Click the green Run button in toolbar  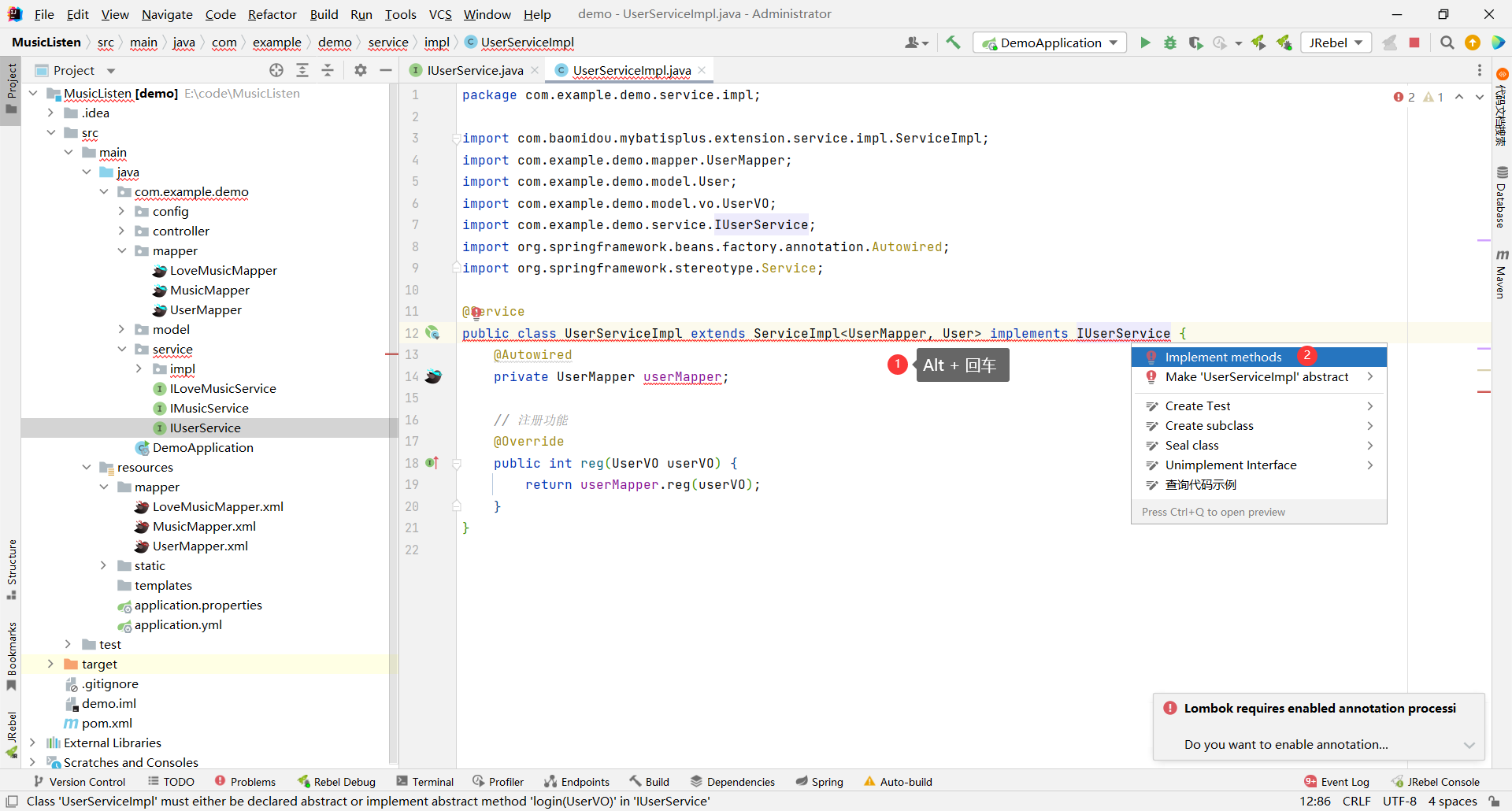point(1145,43)
